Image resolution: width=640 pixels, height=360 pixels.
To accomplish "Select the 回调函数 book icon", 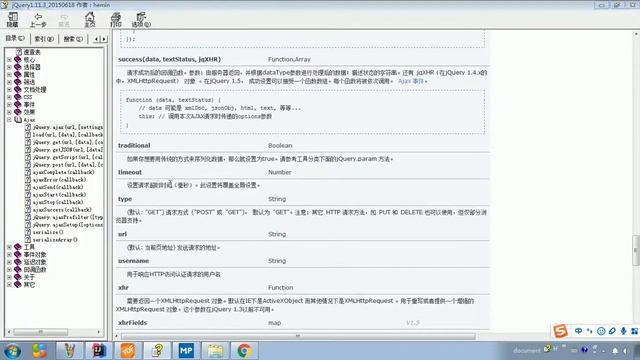I will coord(18,269).
